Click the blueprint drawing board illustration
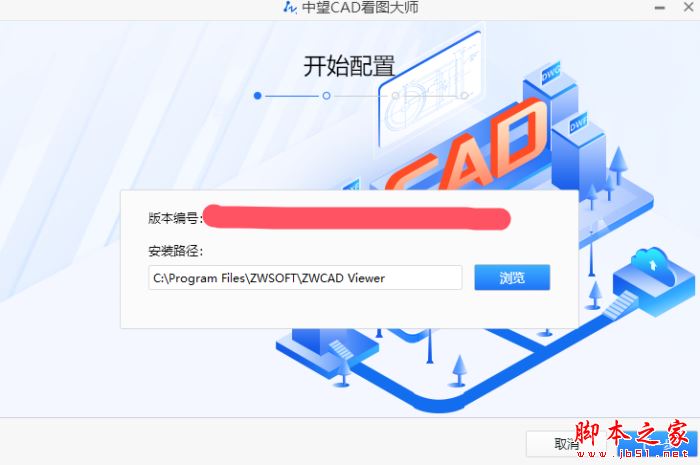 pos(429,87)
